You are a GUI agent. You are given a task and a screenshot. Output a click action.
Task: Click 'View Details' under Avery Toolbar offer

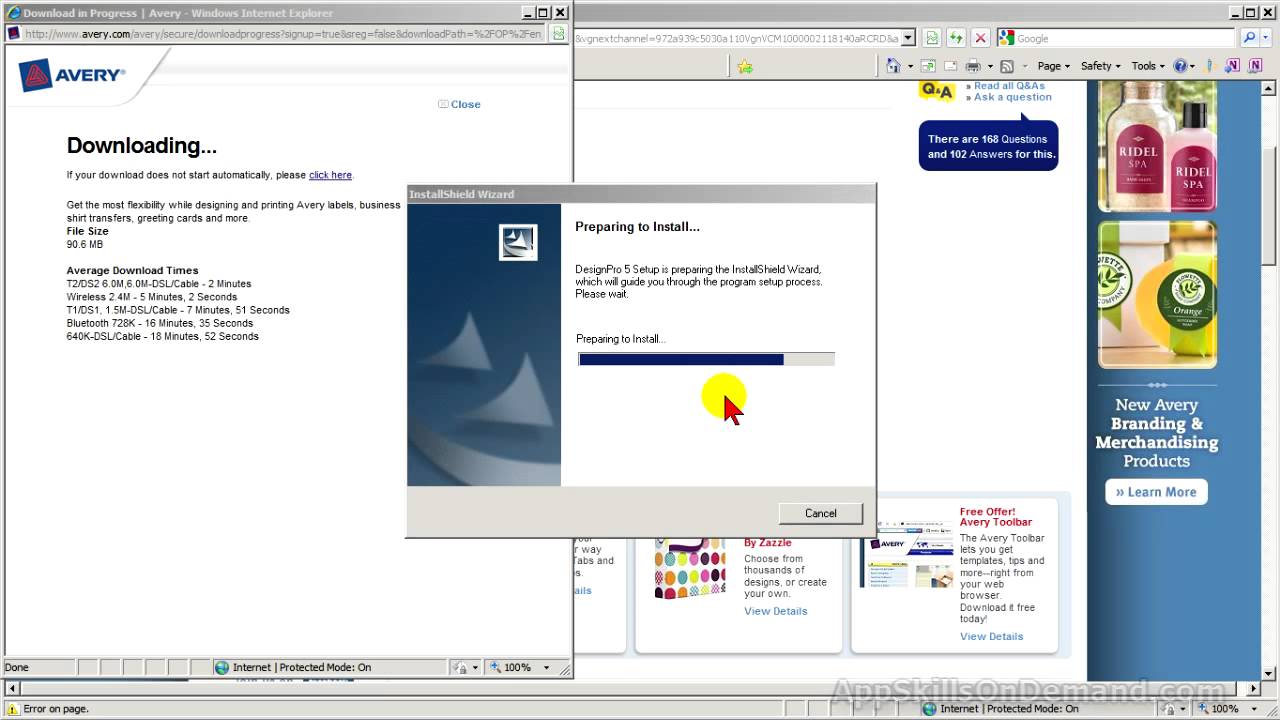(991, 636)
